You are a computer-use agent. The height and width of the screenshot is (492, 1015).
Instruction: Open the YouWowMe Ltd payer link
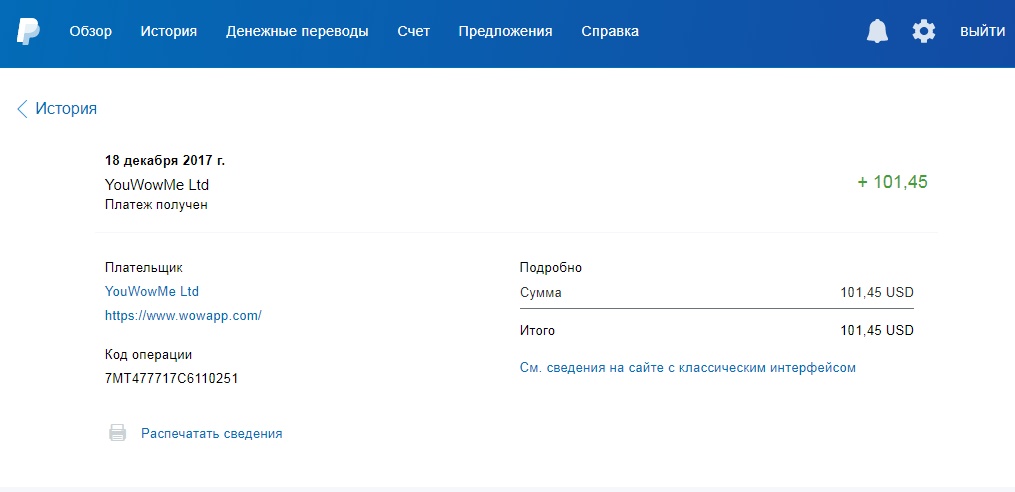click(x=152, y=291)
